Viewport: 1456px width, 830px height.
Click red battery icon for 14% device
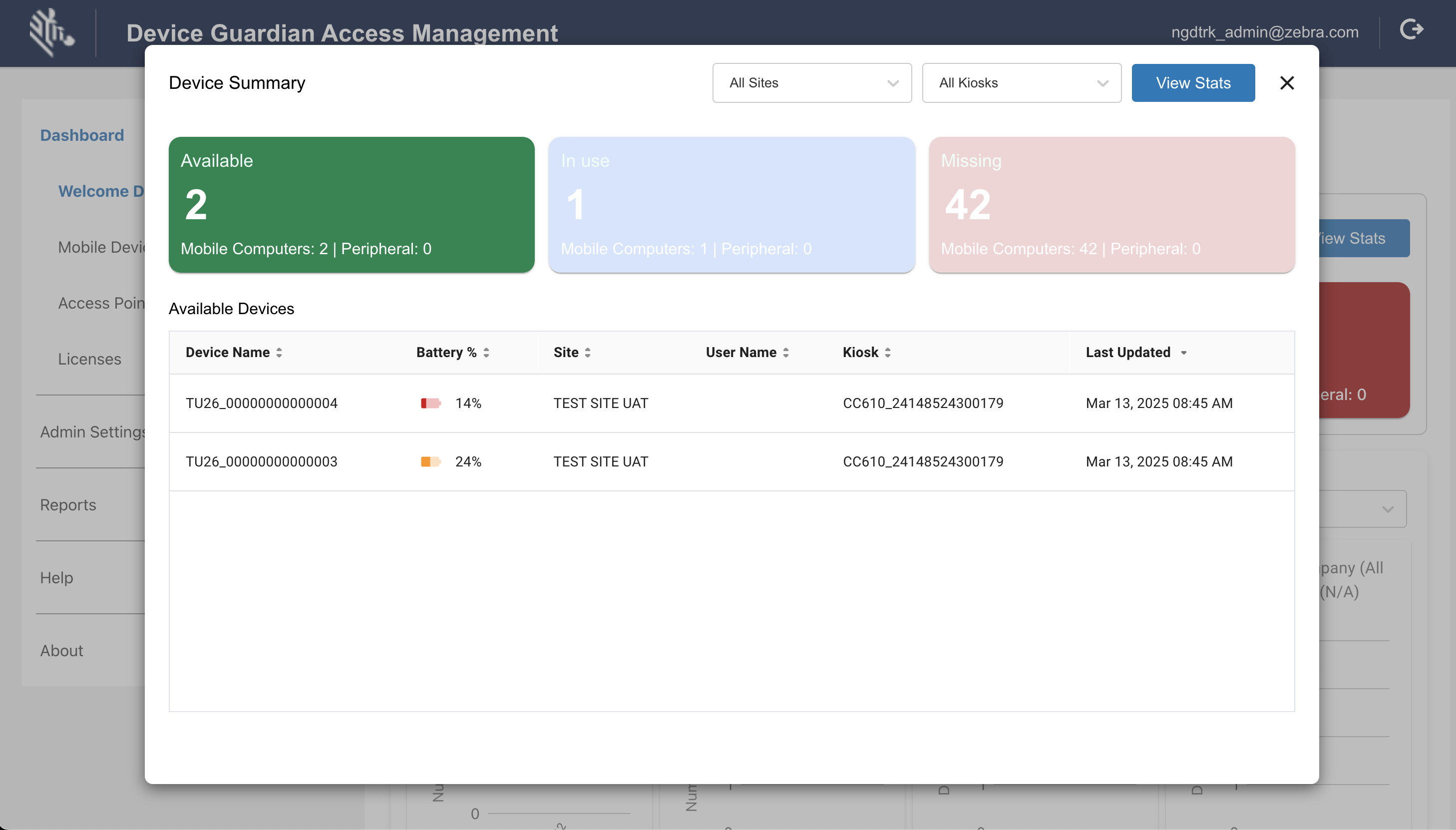coord(430,404)
